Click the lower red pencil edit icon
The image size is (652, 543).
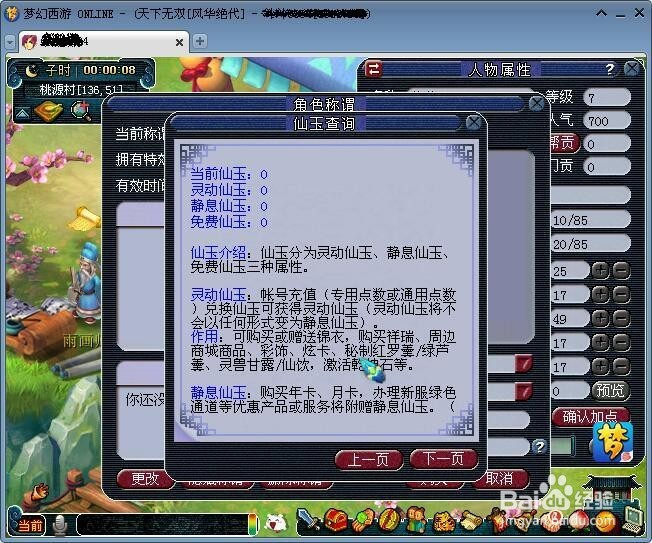point(524,391)
